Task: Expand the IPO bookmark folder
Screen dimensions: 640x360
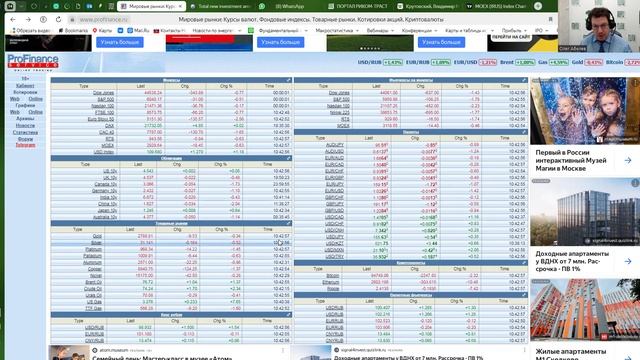Action: pos(541,31)
